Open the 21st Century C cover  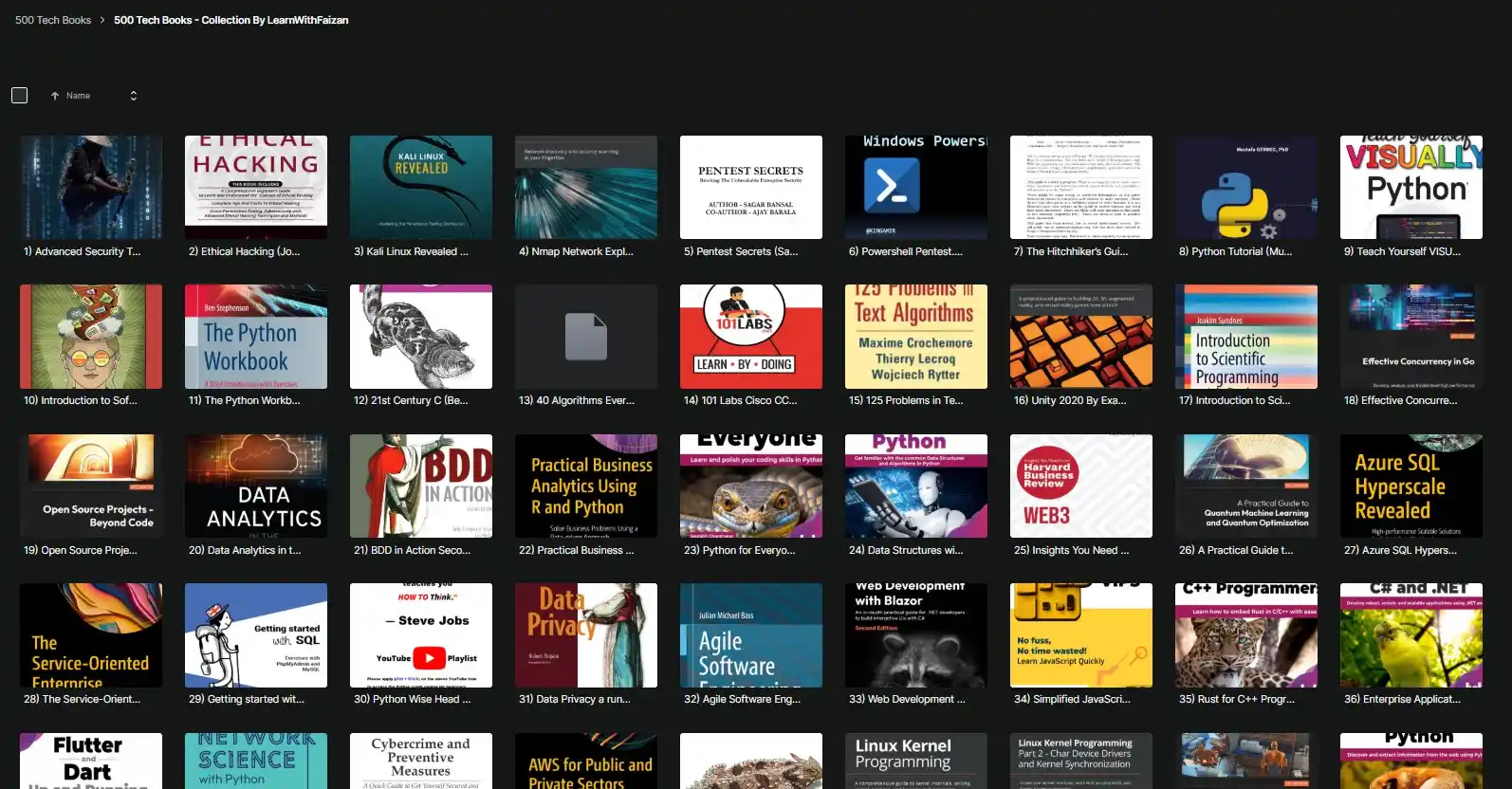coord(421,337)
